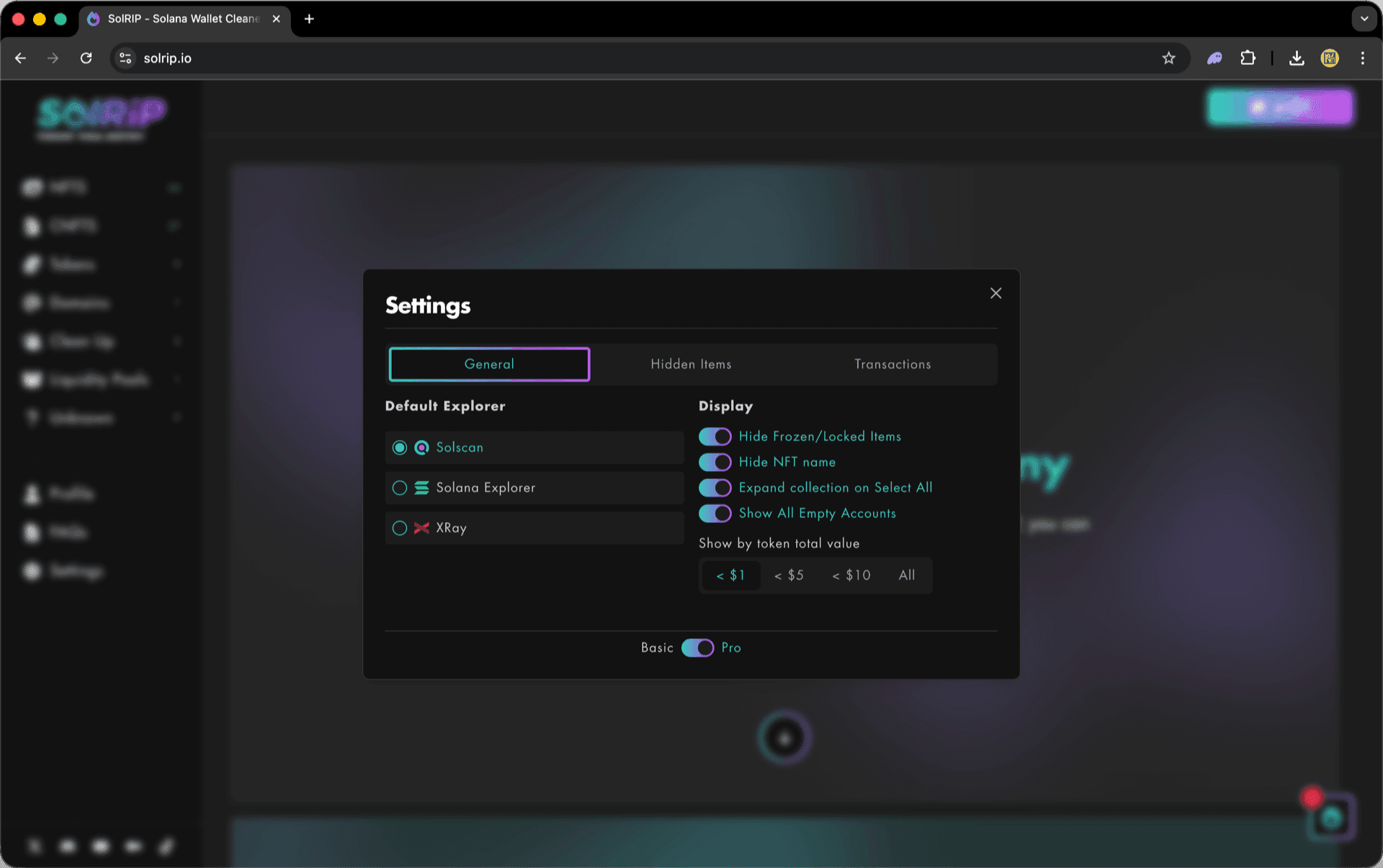The image size is (1383, 868).
Task: Click the 'Hide NFT name' label text
Action: [x=787, y=462]
